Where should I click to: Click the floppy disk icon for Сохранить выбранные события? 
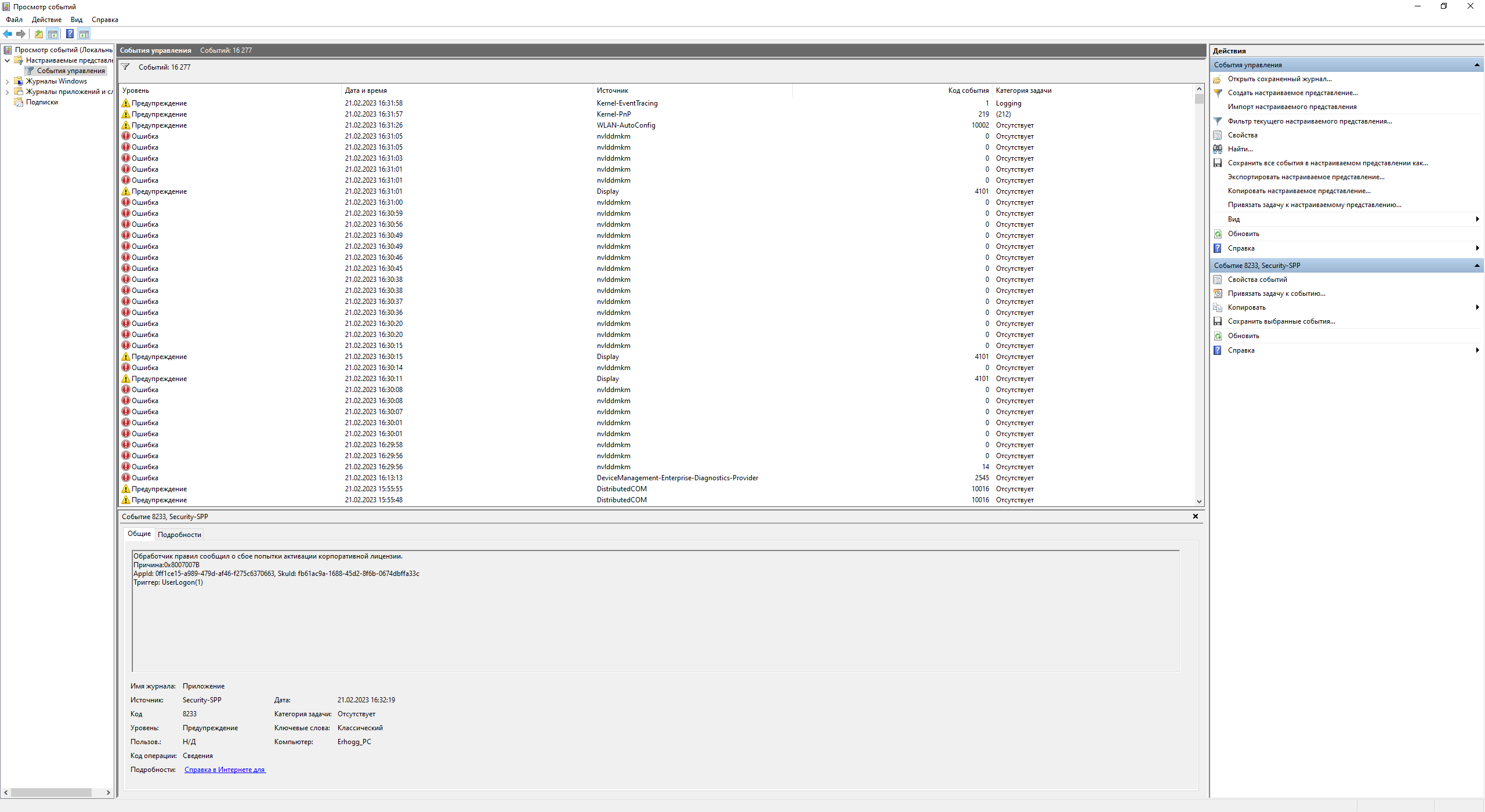point(1218,321)
